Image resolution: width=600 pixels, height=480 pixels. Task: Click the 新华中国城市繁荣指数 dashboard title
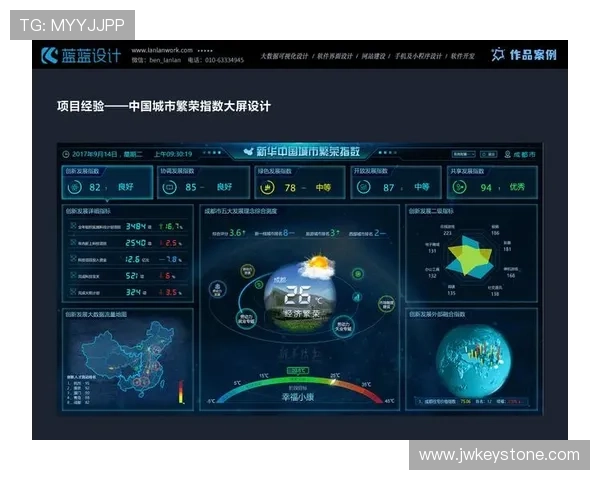(x=308, y=152)
